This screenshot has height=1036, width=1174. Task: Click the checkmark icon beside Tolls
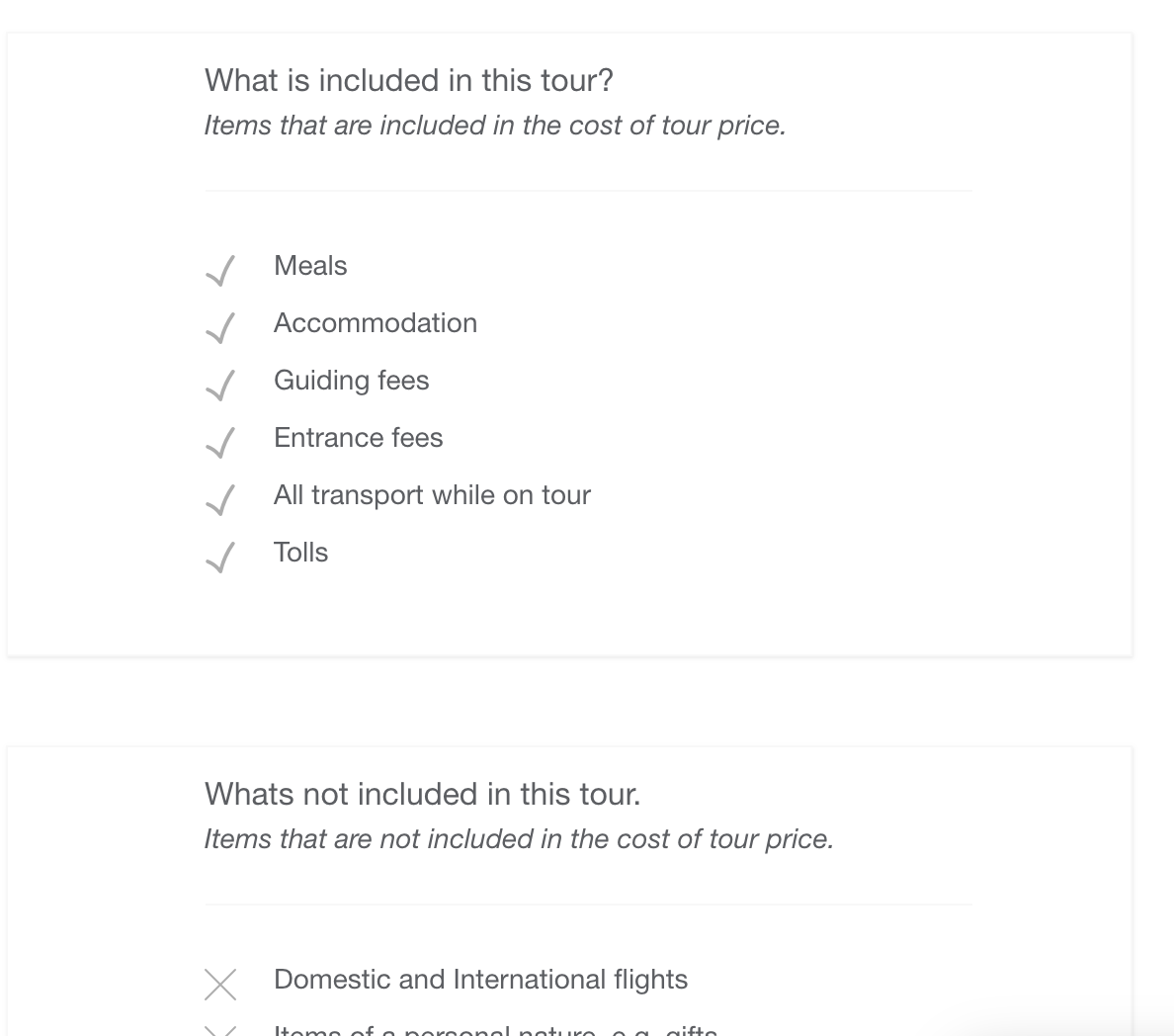(x=220, y=558)
